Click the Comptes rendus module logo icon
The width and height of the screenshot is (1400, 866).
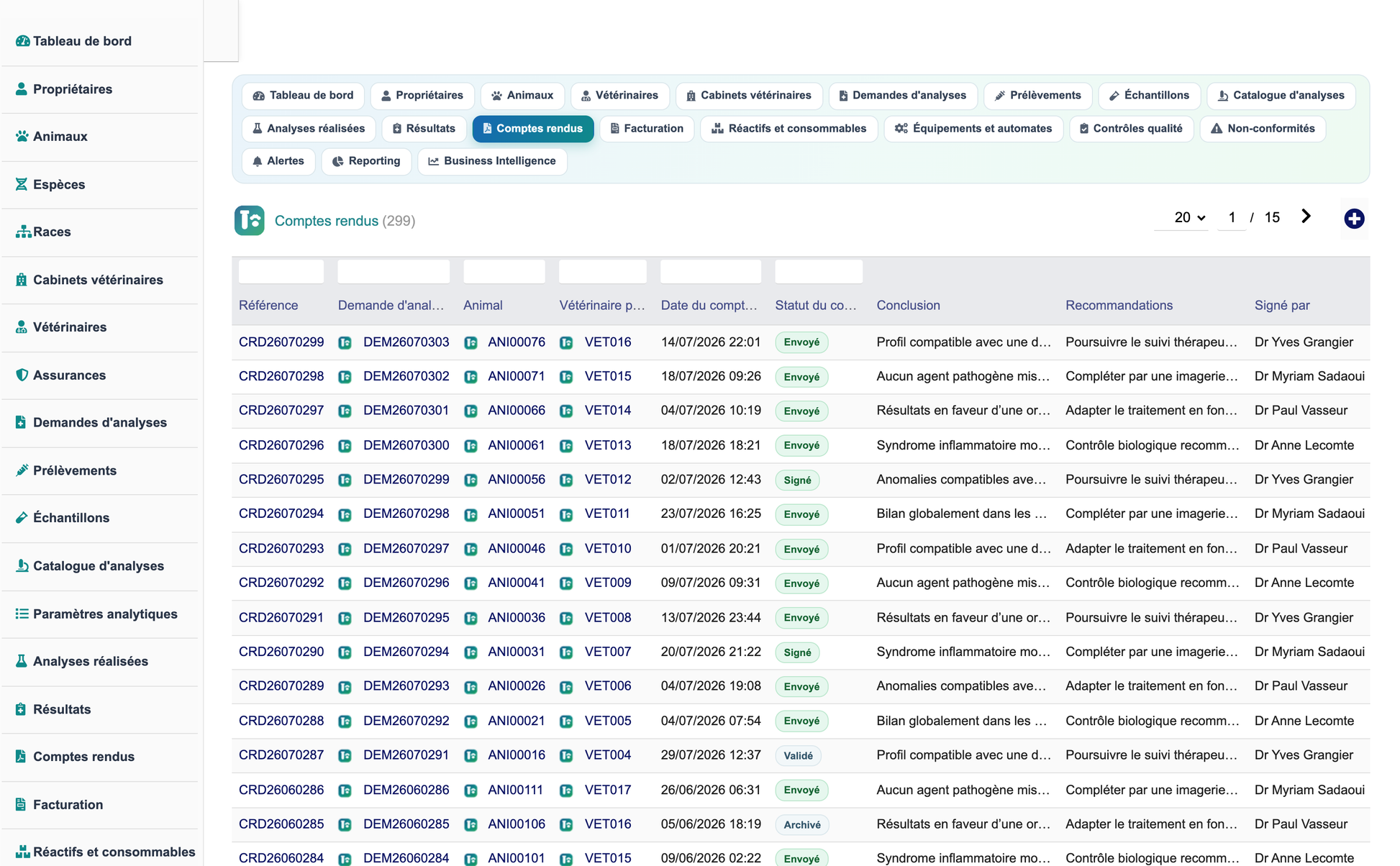(249, 220)
